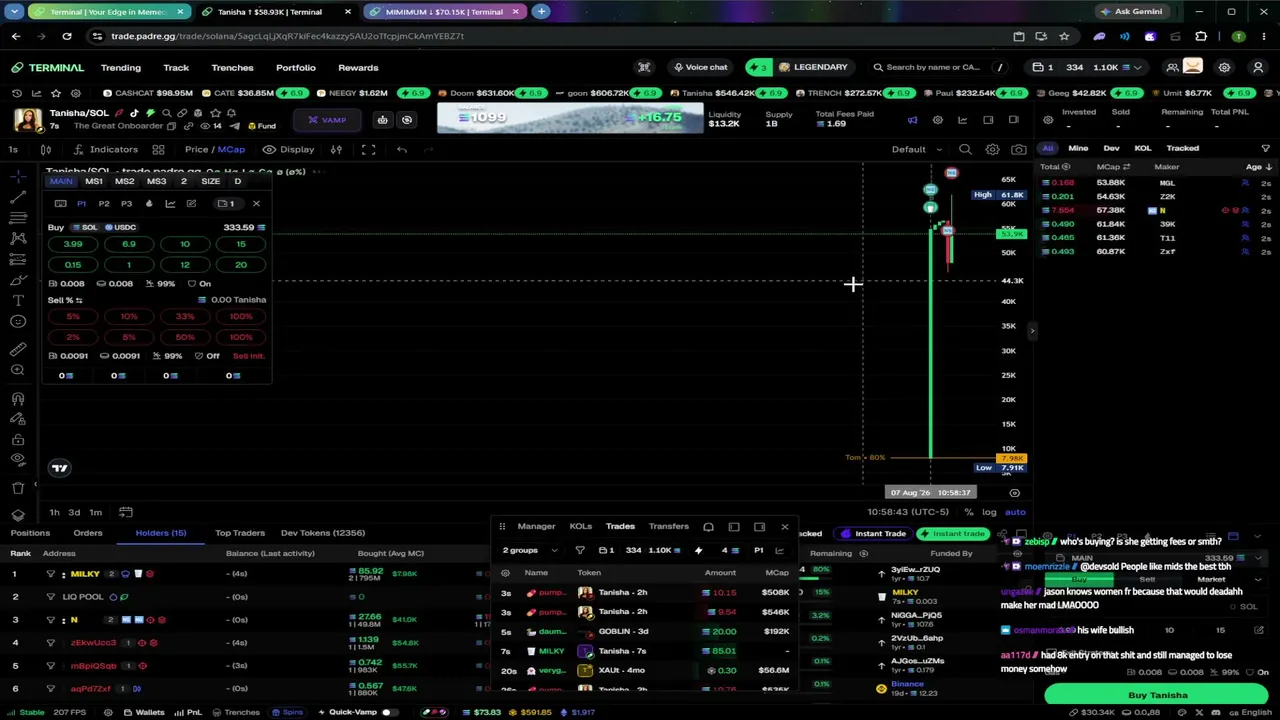Toggle sell protection shield Off

click(x=207, y=356)
